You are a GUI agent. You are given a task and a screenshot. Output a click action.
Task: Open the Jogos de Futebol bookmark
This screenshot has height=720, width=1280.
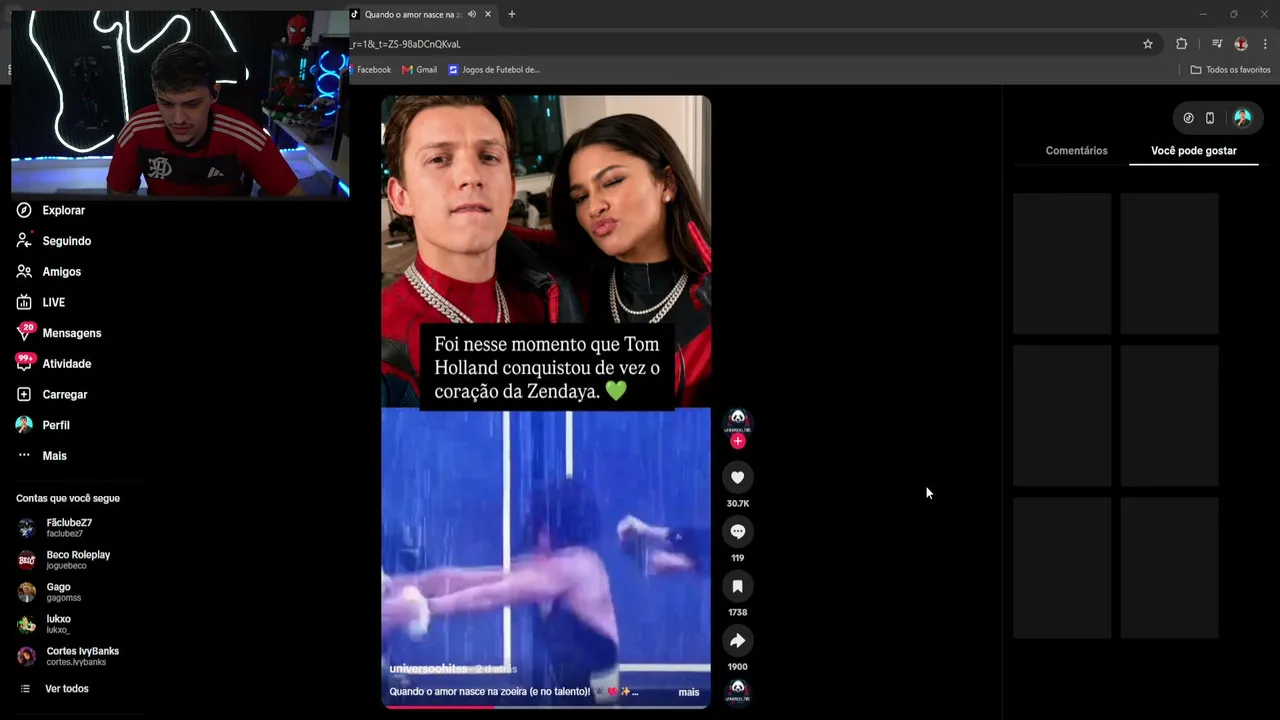coord(494,70)
